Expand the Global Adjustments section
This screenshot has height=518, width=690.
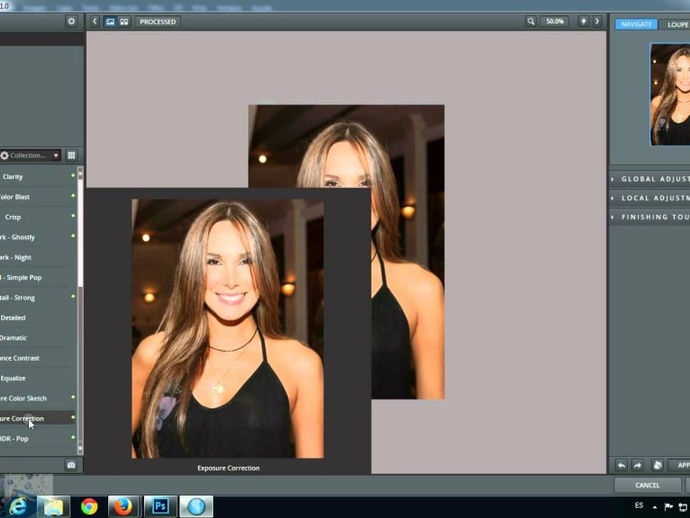point(650,179)
